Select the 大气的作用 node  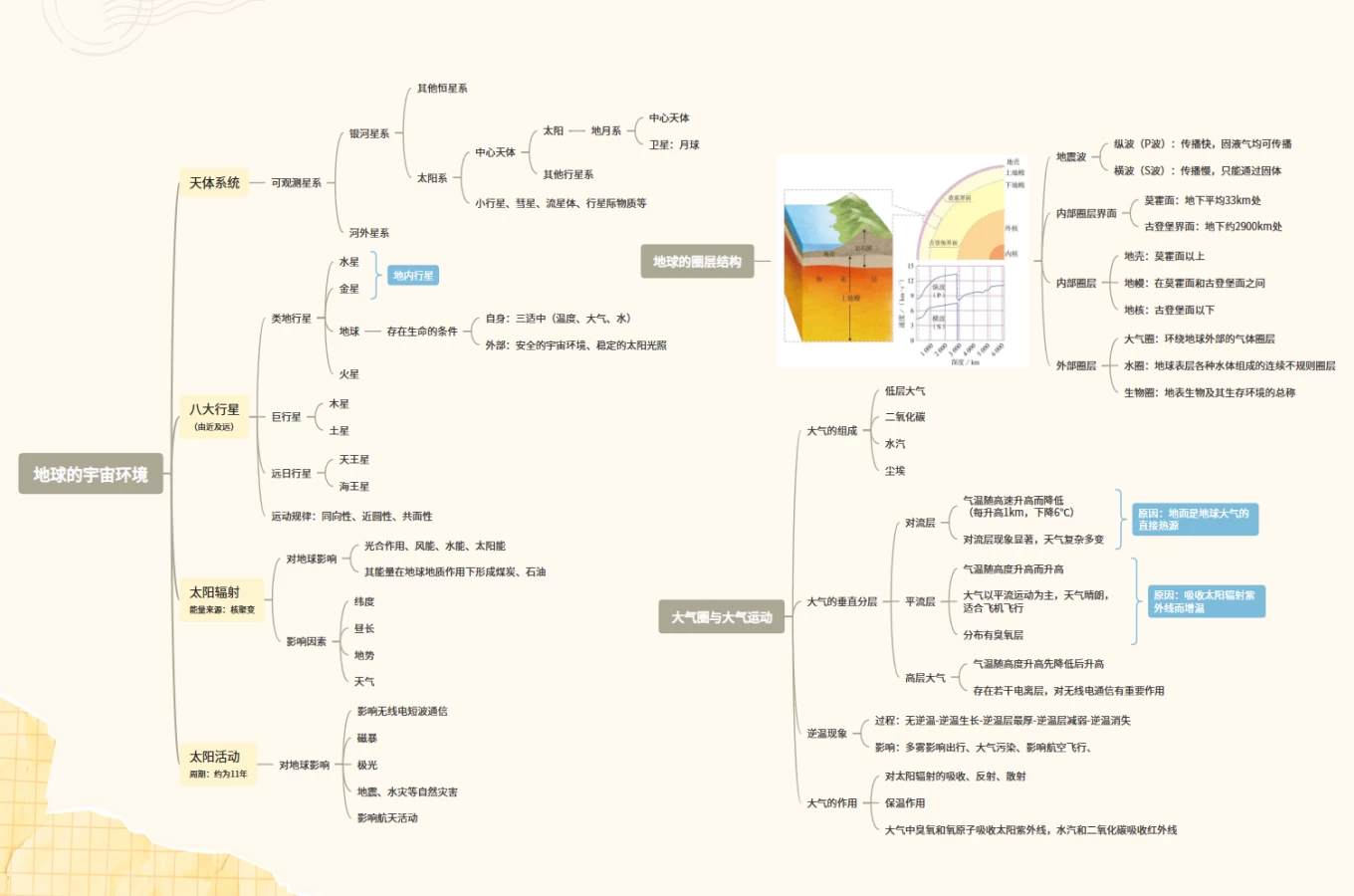[x=832, y=803]
